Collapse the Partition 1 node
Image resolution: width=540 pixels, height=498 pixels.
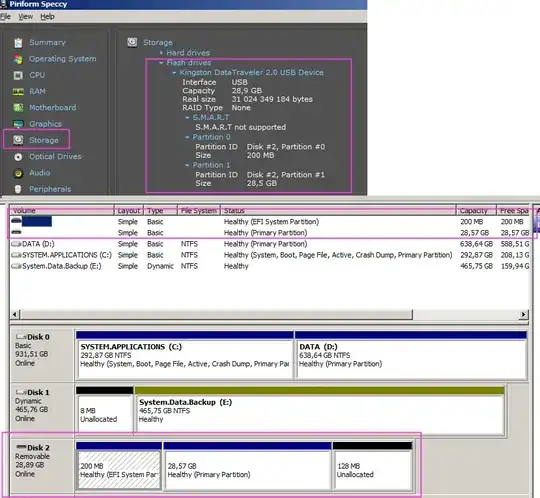coord(187,165)
